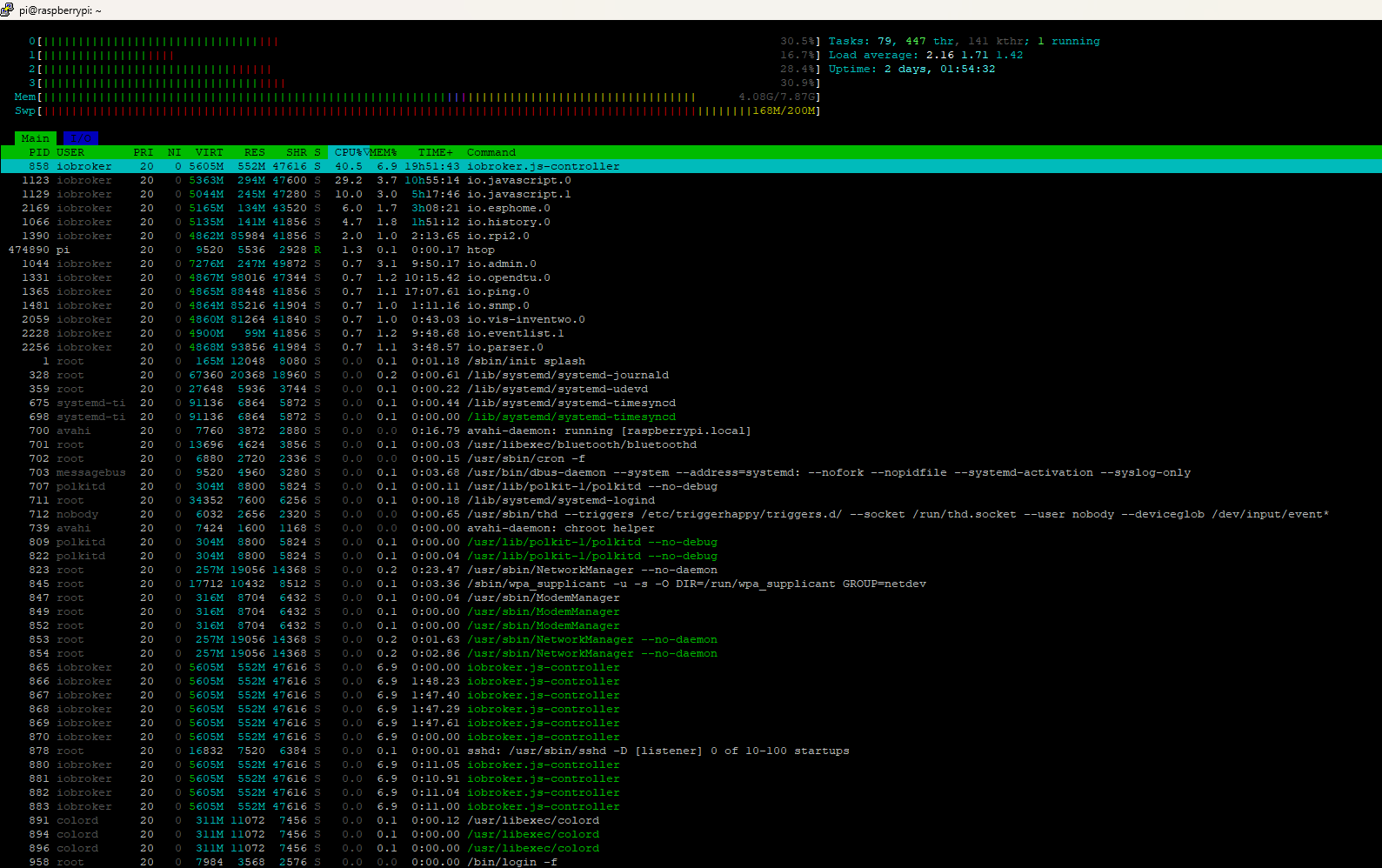Select the Main tab

pyautogui.click(x=36, y=138)
